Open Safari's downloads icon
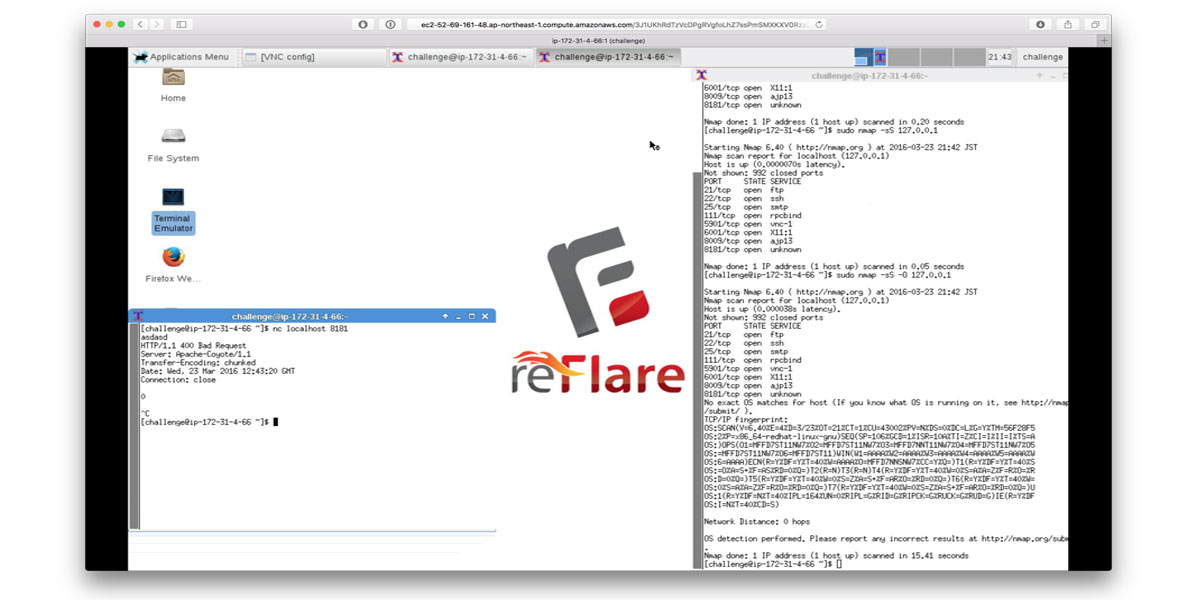The height and width of the screenshot is (600, 1200). 1041,24
